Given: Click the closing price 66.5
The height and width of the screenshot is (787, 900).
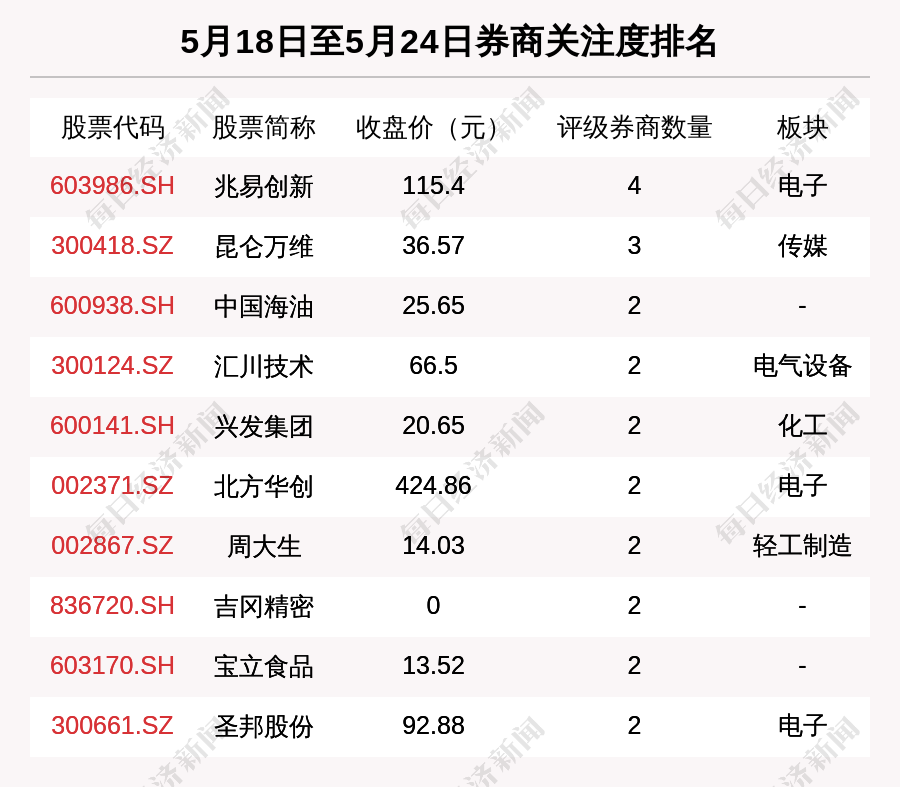Looking at the screenshot, I should [433, 366].
